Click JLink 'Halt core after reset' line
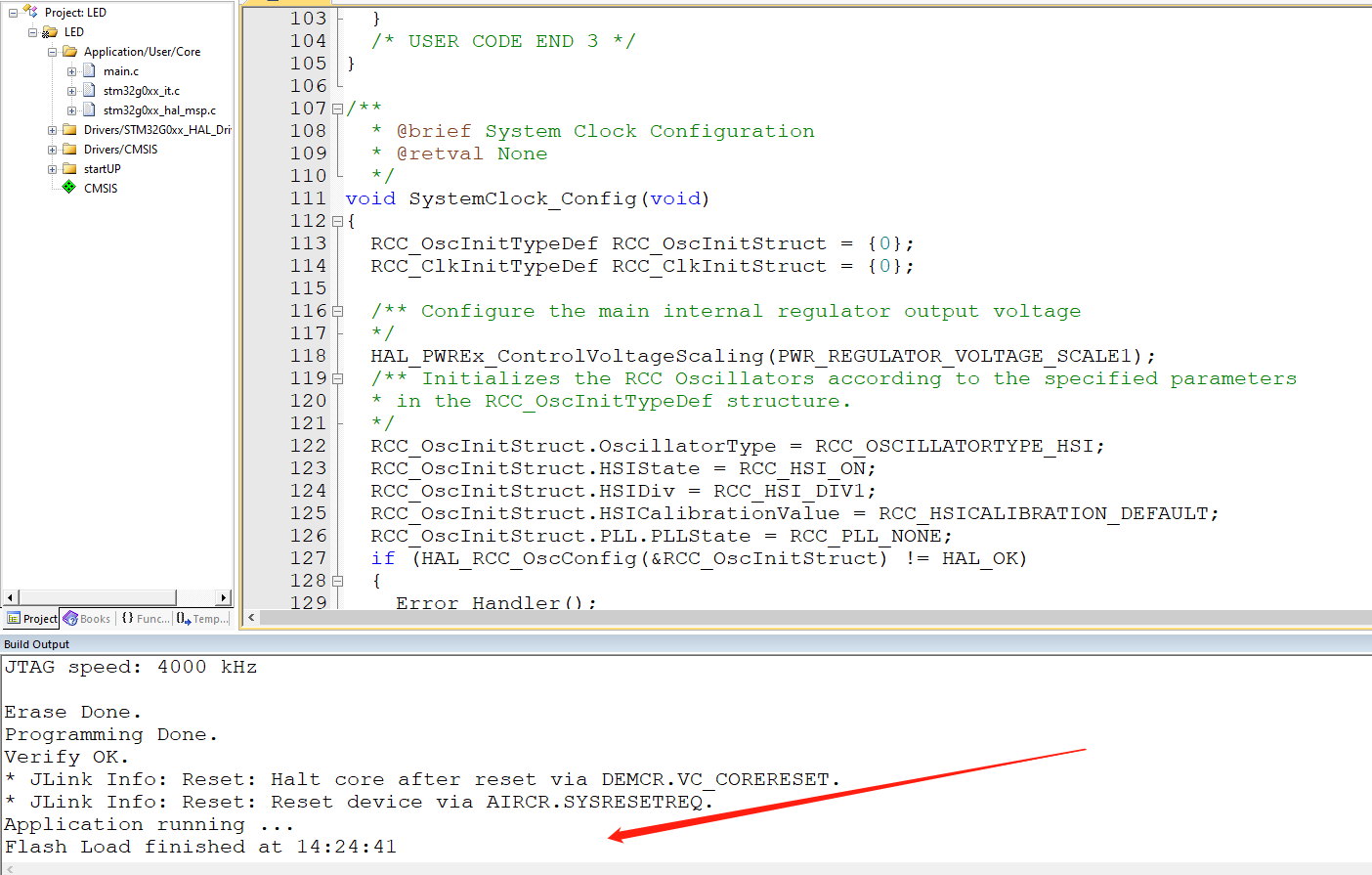The image size is (1372, 875). click(x=423, y=779)
